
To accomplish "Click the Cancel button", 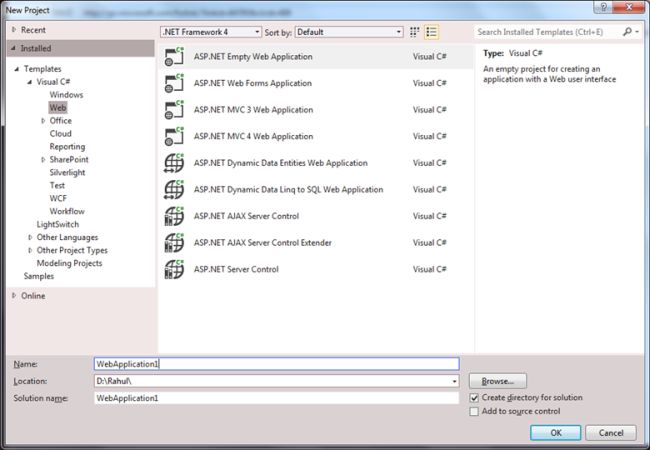I will pyautogui.click(x=611, y=433).
